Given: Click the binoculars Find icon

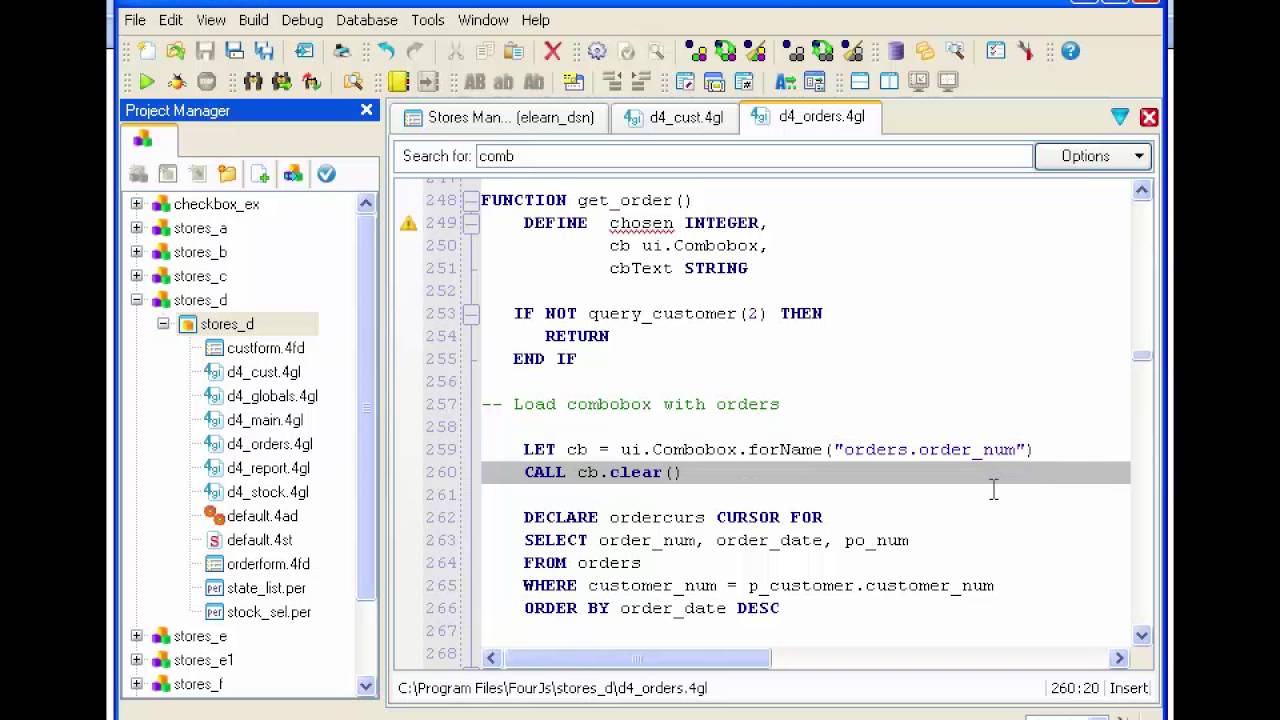Looking at the screenshot, I should tap(253, 82).
